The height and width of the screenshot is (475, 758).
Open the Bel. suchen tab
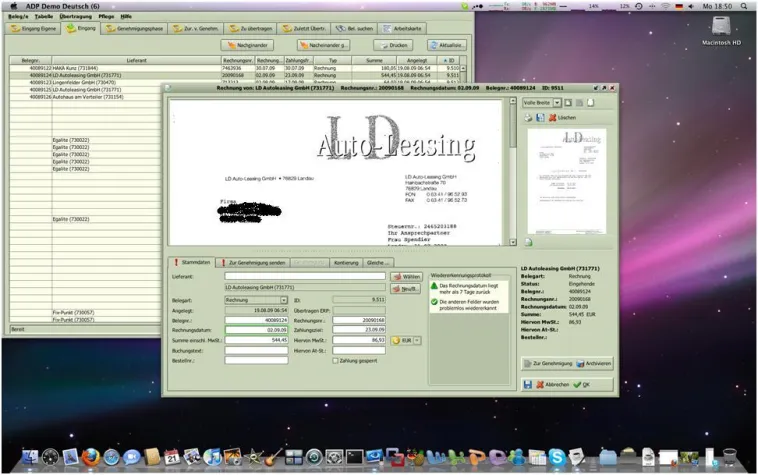354,29
